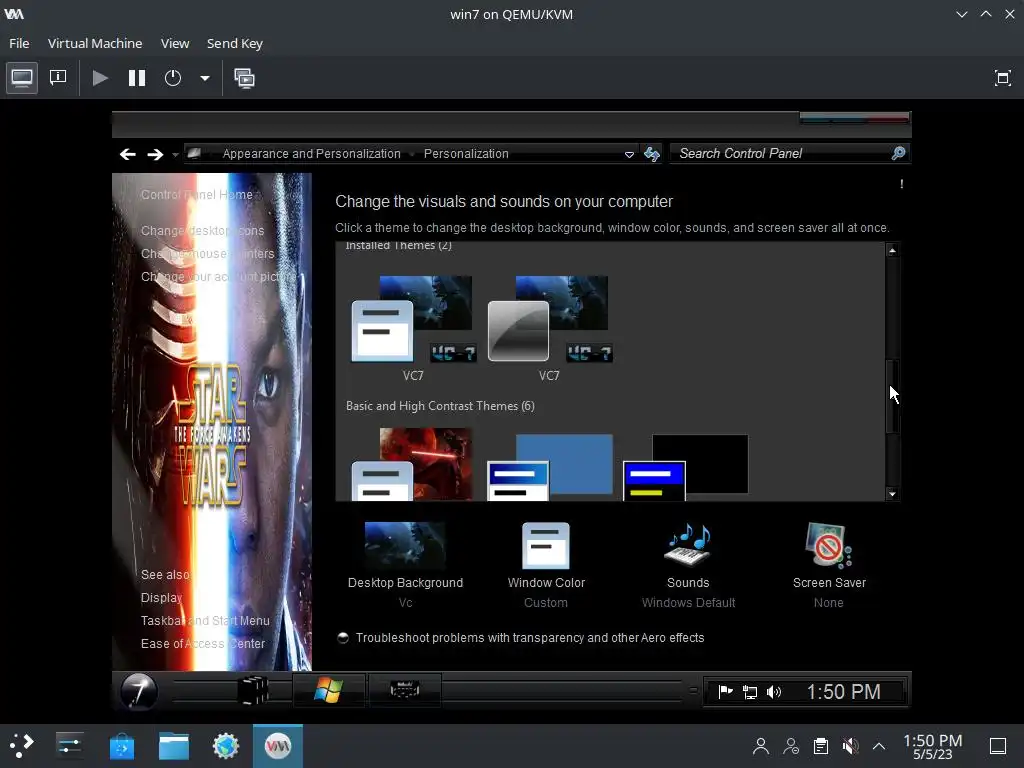Open Desktop Background settings
The image size is (1024, 768).
click(x=405, y=565)
